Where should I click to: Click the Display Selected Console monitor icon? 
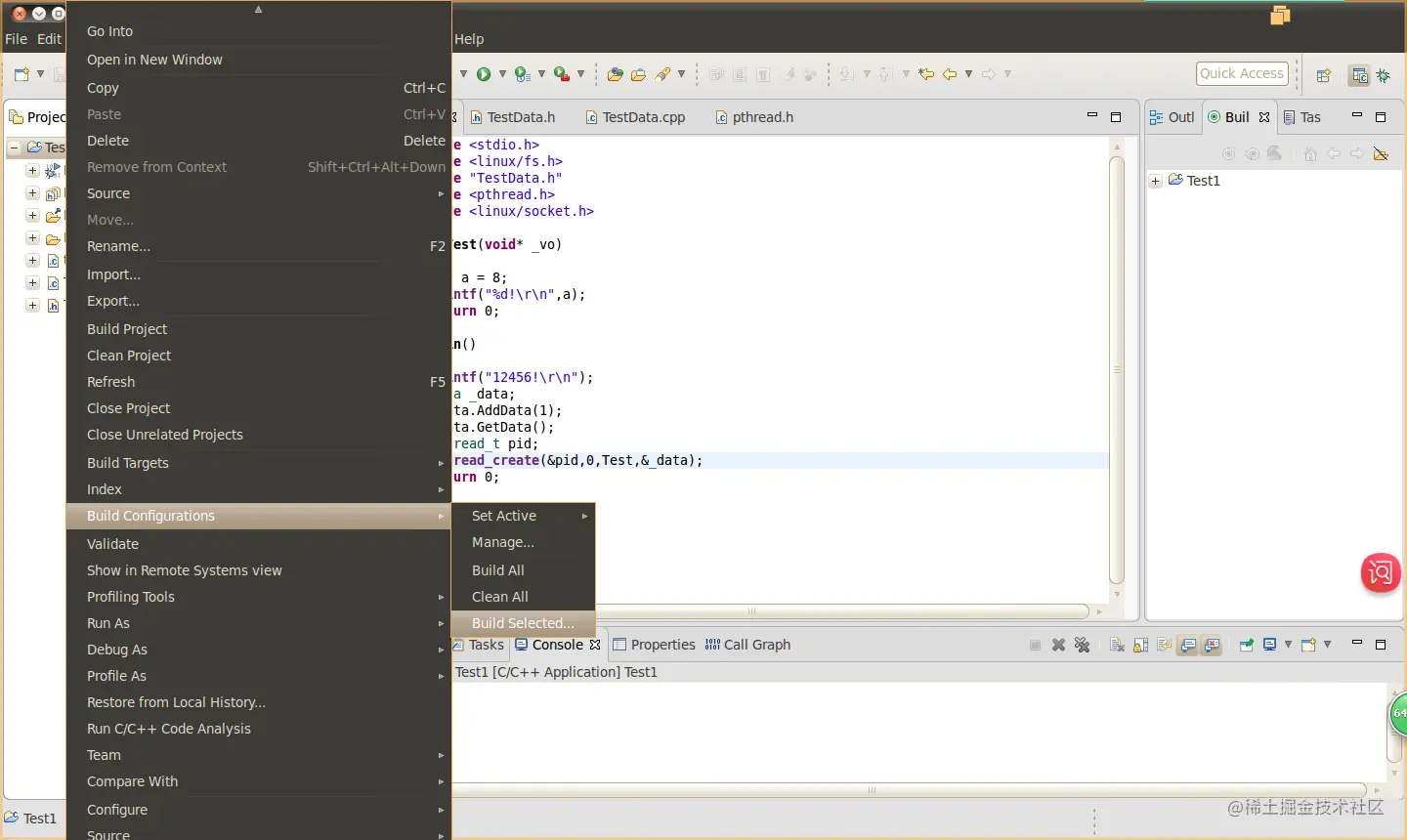coord(1270,645)
